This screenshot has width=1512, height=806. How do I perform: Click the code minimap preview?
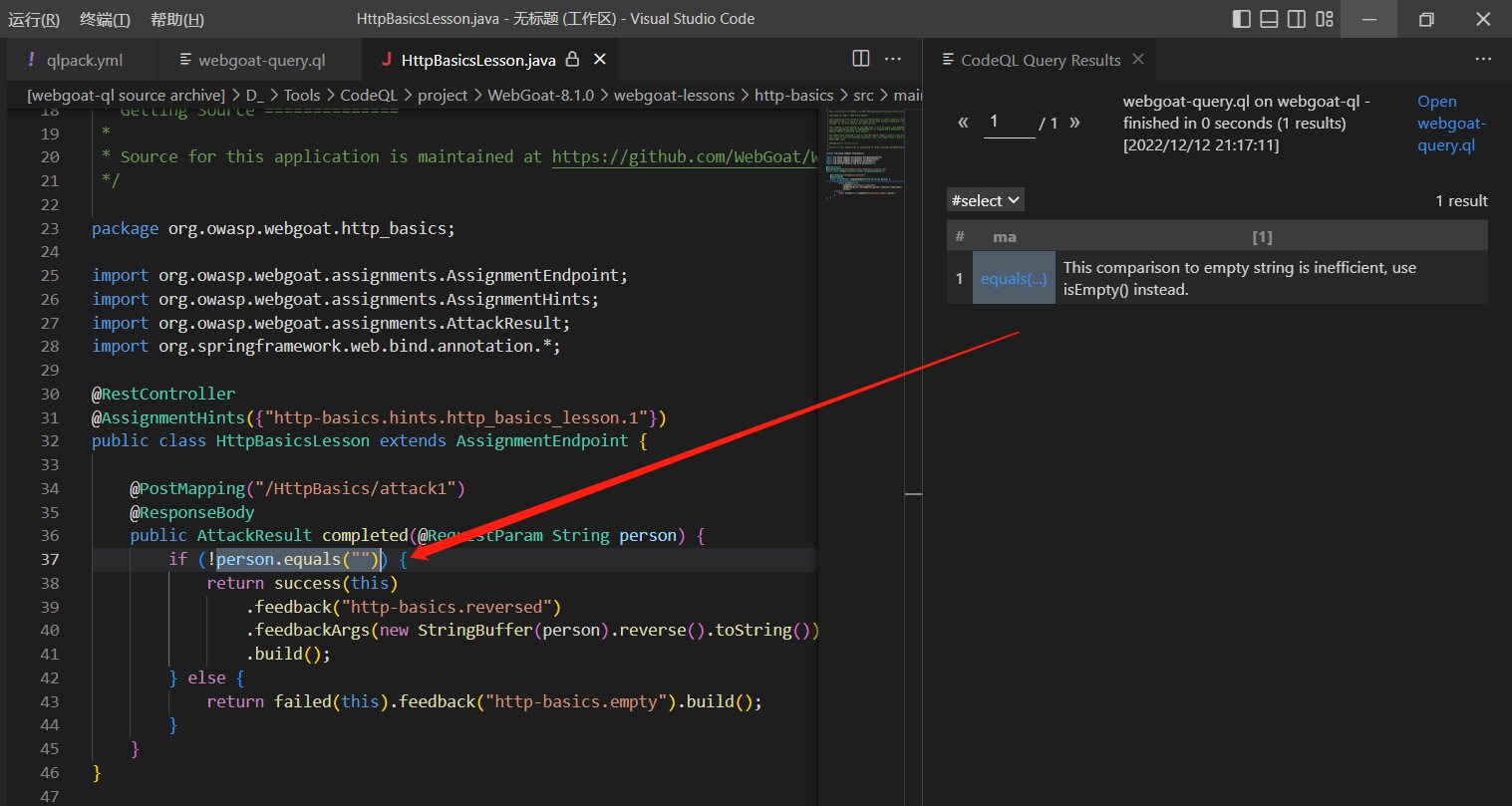[864, 154]
